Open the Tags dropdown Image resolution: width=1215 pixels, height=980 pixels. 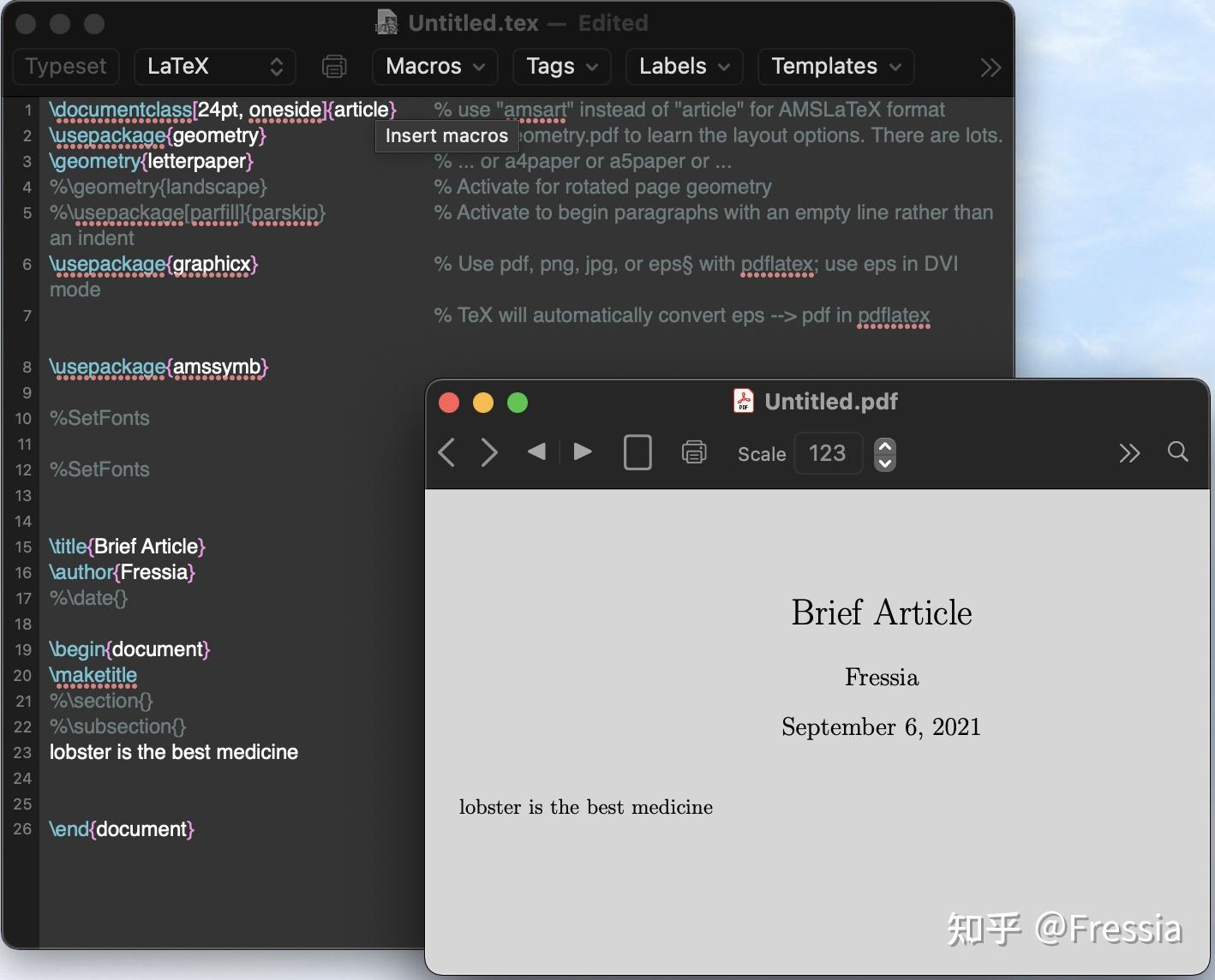coord(560,66)
